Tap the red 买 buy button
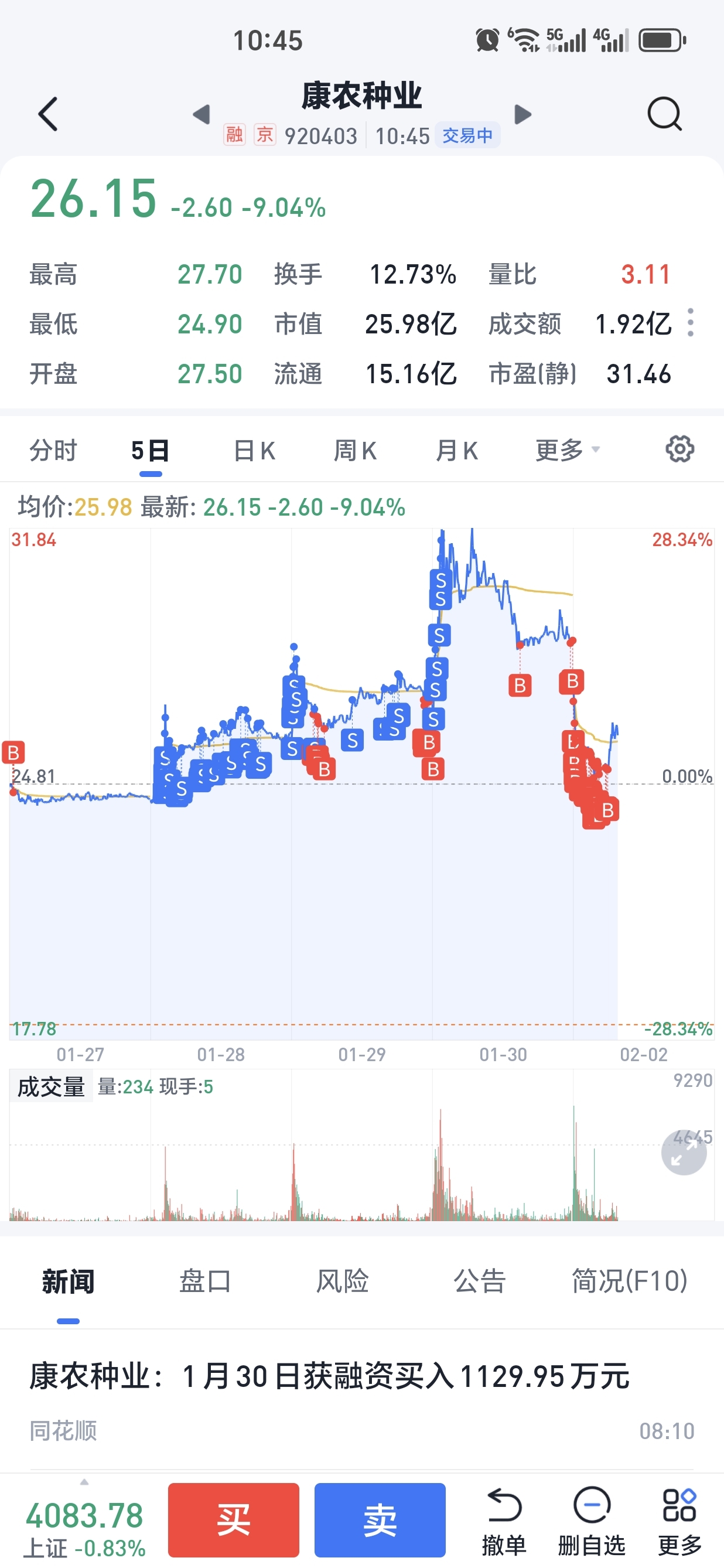Viewport: 724px width, 1568px height. (x=234, y=1519)
